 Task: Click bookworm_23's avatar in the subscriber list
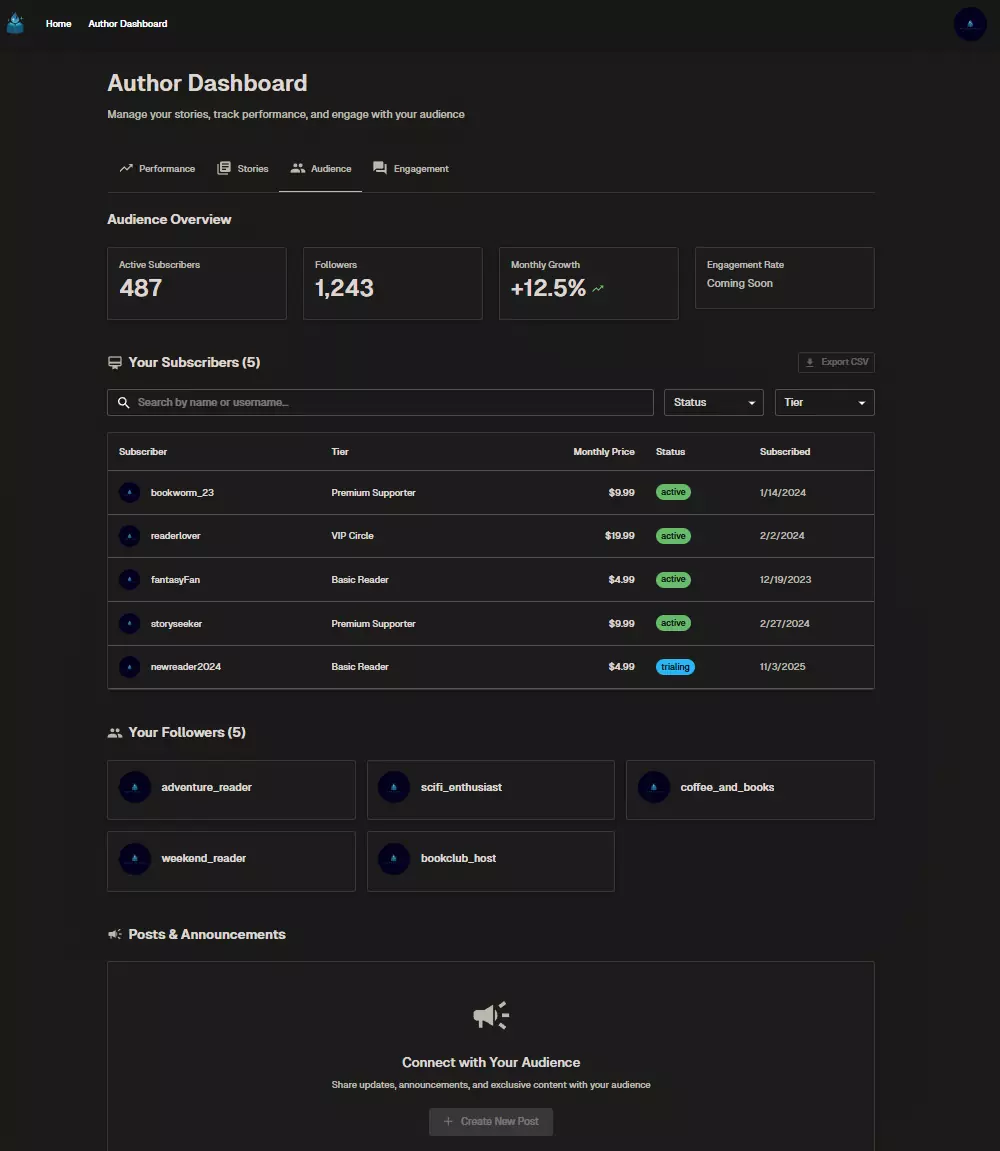click(129, 492)
